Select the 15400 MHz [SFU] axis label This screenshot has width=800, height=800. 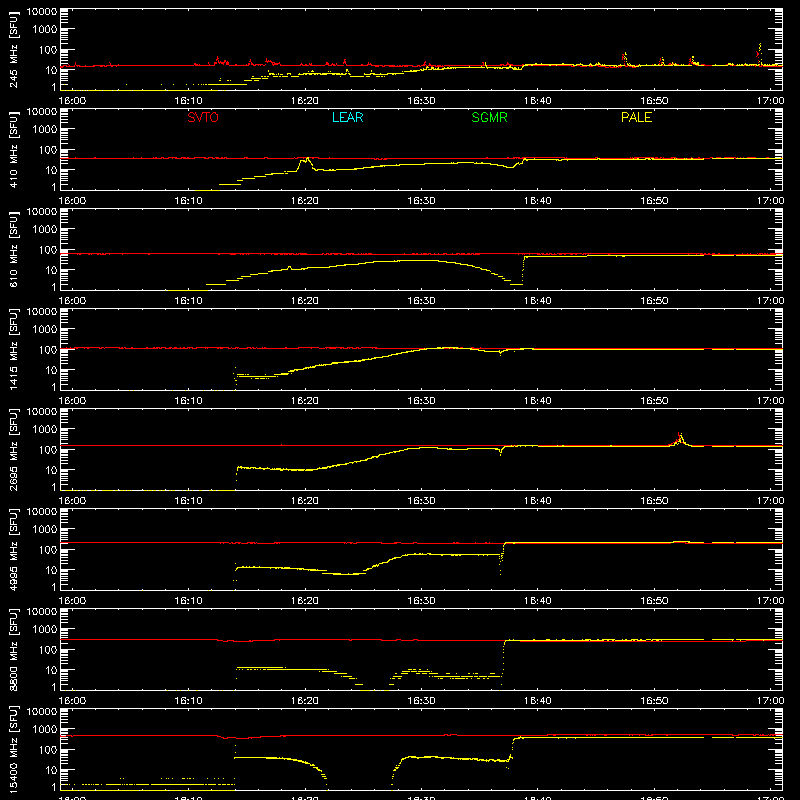click(14, 749)
